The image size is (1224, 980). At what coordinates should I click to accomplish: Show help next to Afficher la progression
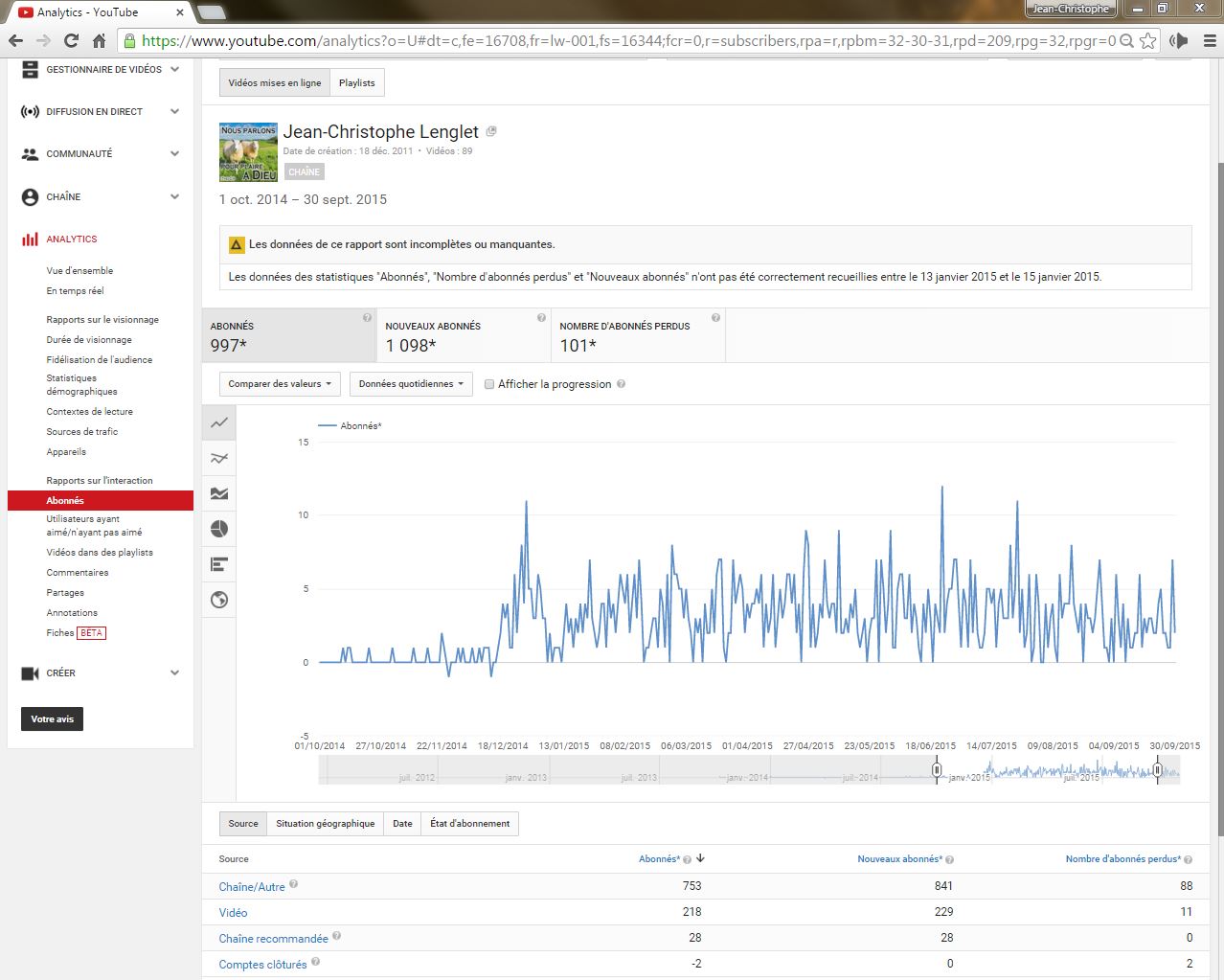click(x=621, y=384)
